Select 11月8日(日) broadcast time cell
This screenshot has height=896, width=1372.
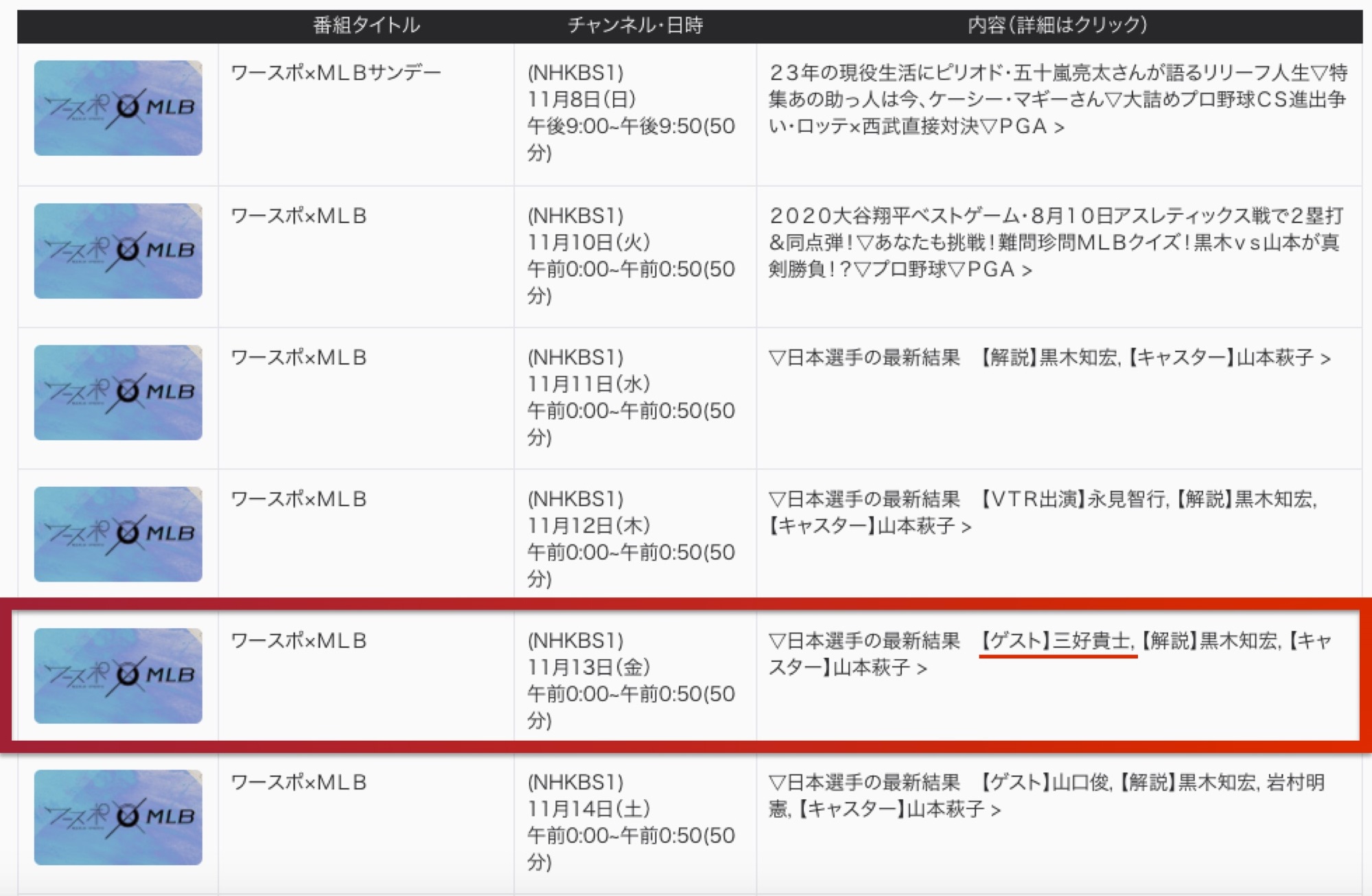(x=631, y=113)
